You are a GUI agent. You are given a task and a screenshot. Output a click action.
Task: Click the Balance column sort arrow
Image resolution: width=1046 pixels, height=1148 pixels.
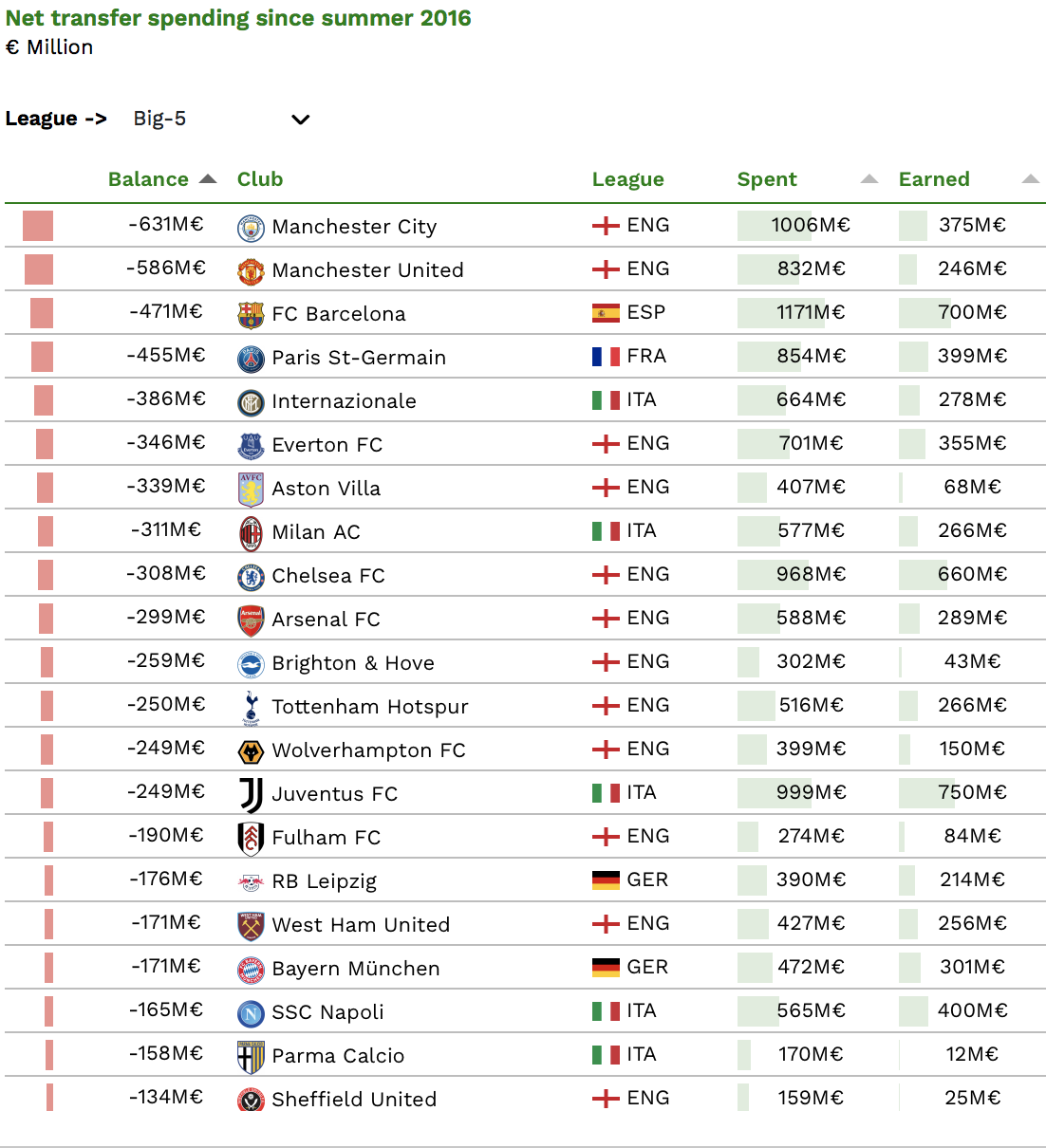click(208, 179)
